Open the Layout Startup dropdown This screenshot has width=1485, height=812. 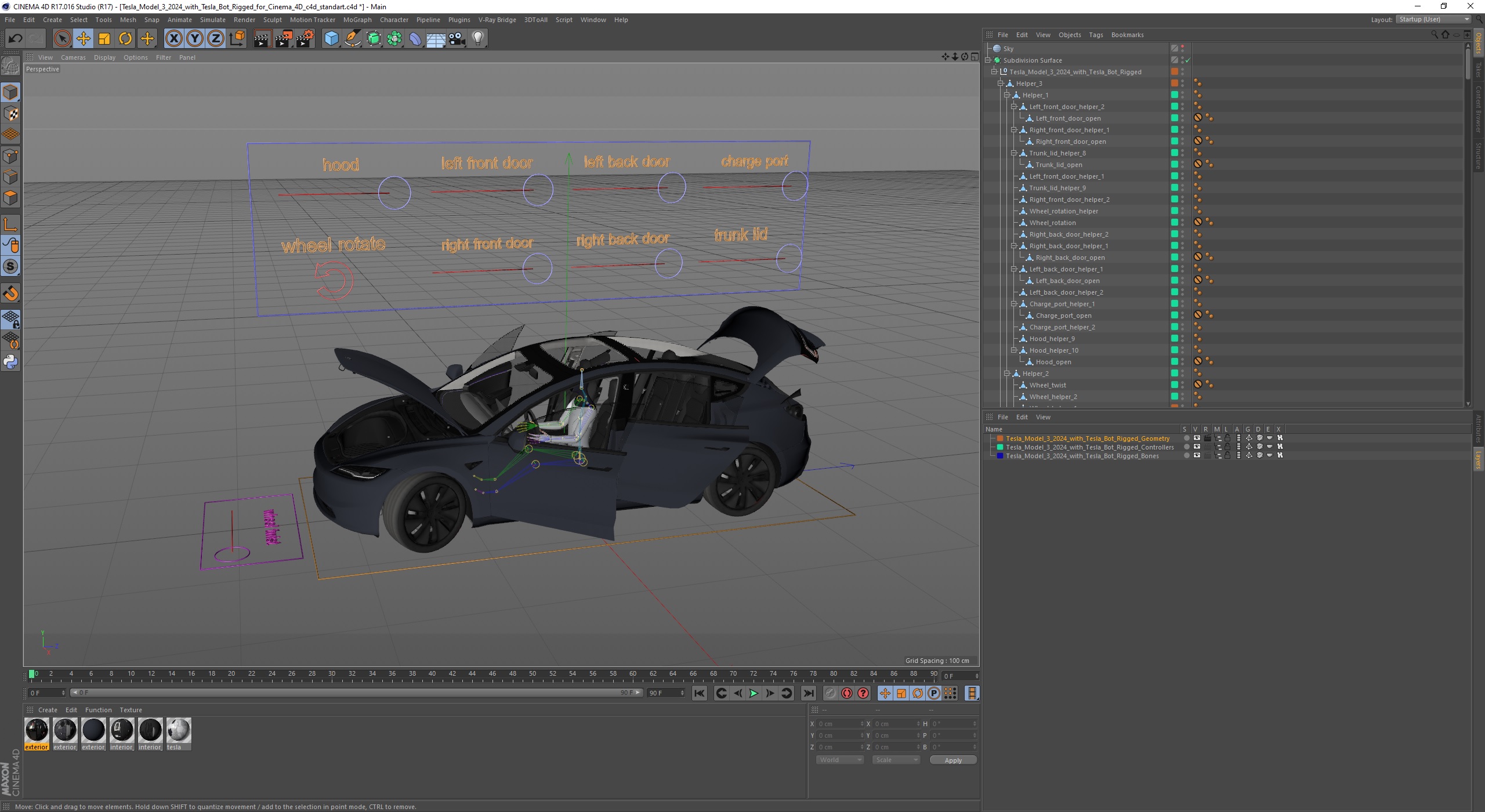click(x=1433, y=19)
